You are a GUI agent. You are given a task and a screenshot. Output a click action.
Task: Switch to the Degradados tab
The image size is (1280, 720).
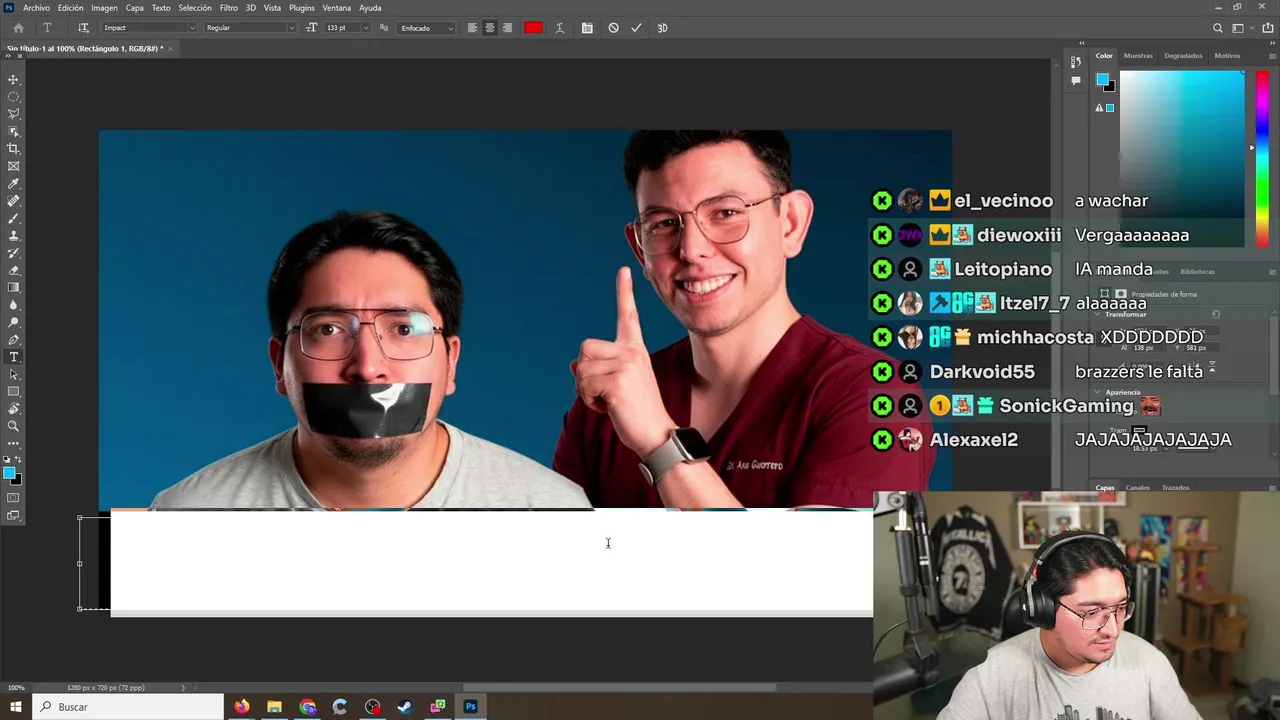pos(1183,56)
